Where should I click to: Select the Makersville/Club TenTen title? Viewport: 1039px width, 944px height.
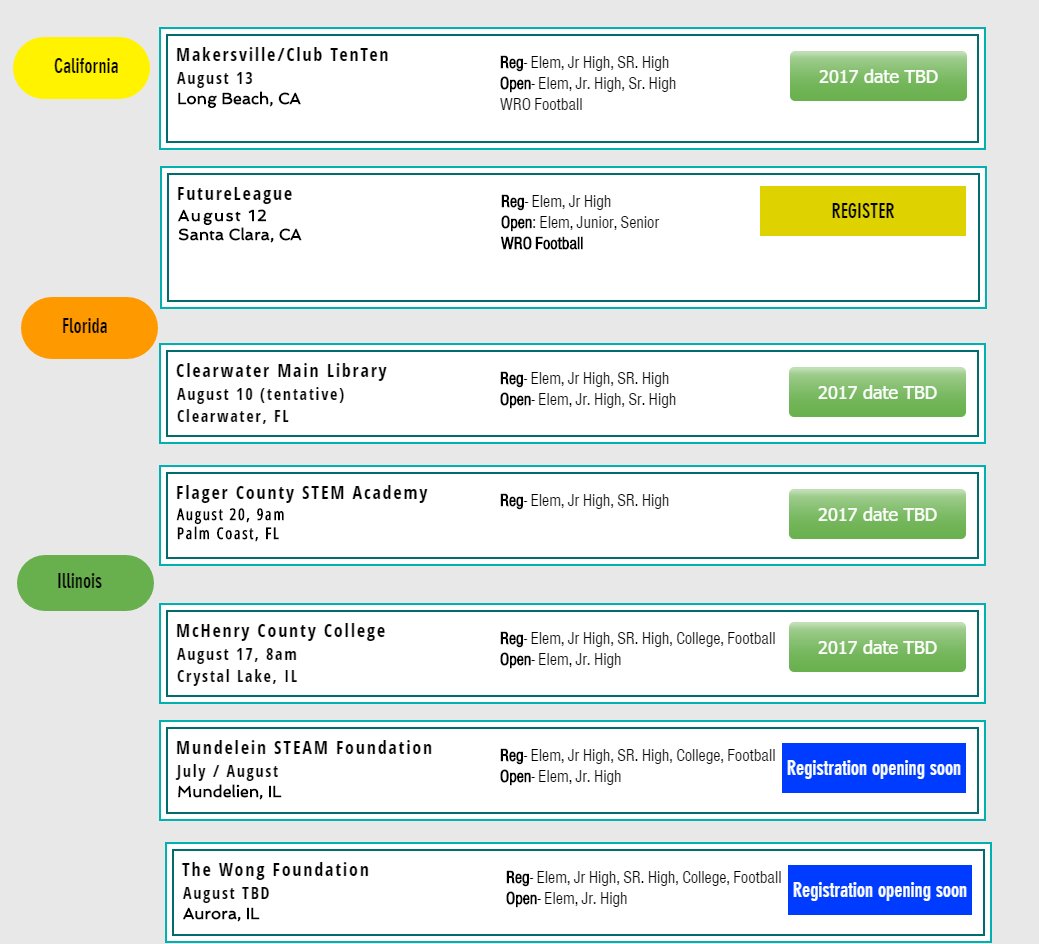click(283, 55)
